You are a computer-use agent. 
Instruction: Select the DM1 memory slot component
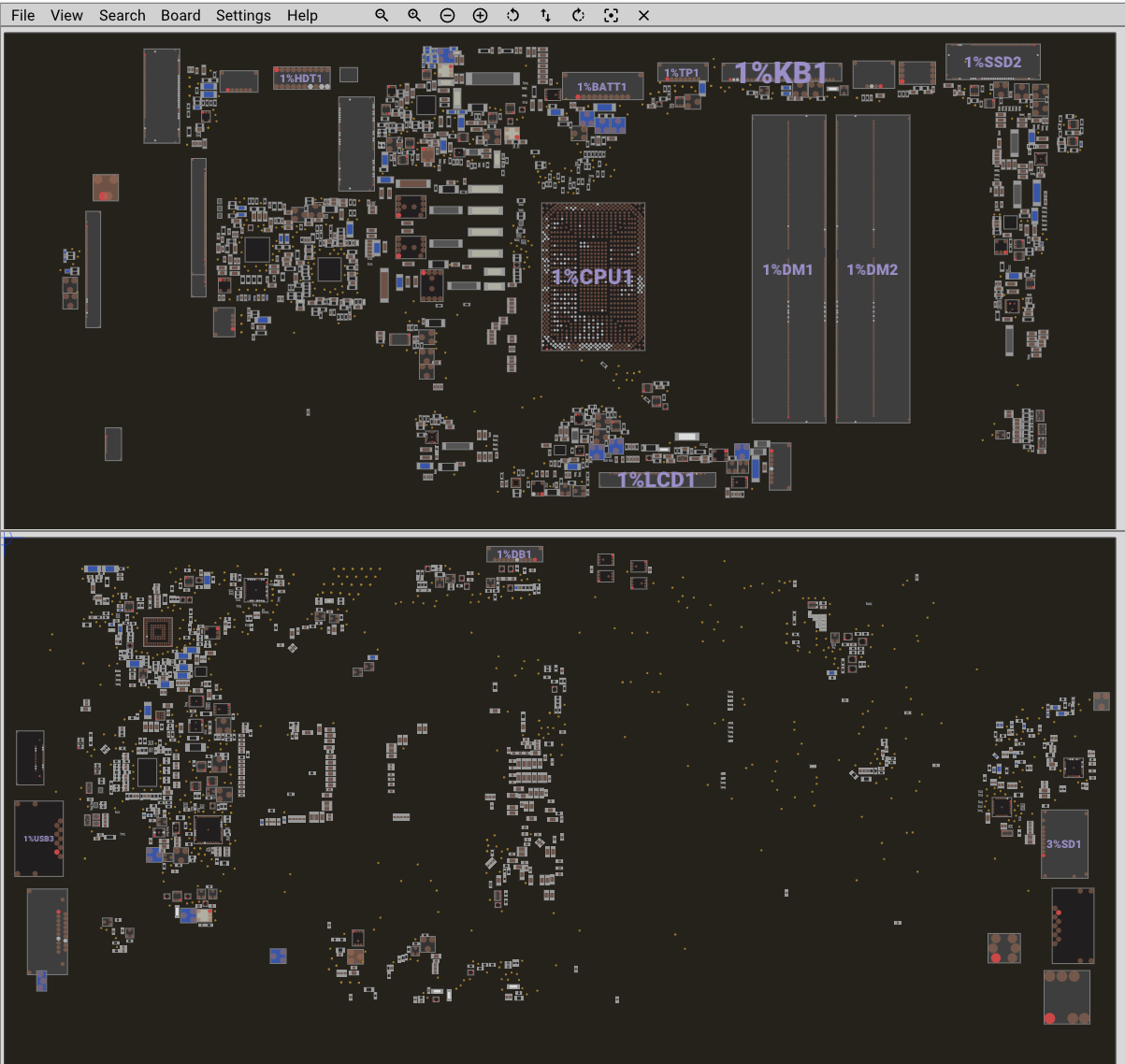tap(788, 269)
